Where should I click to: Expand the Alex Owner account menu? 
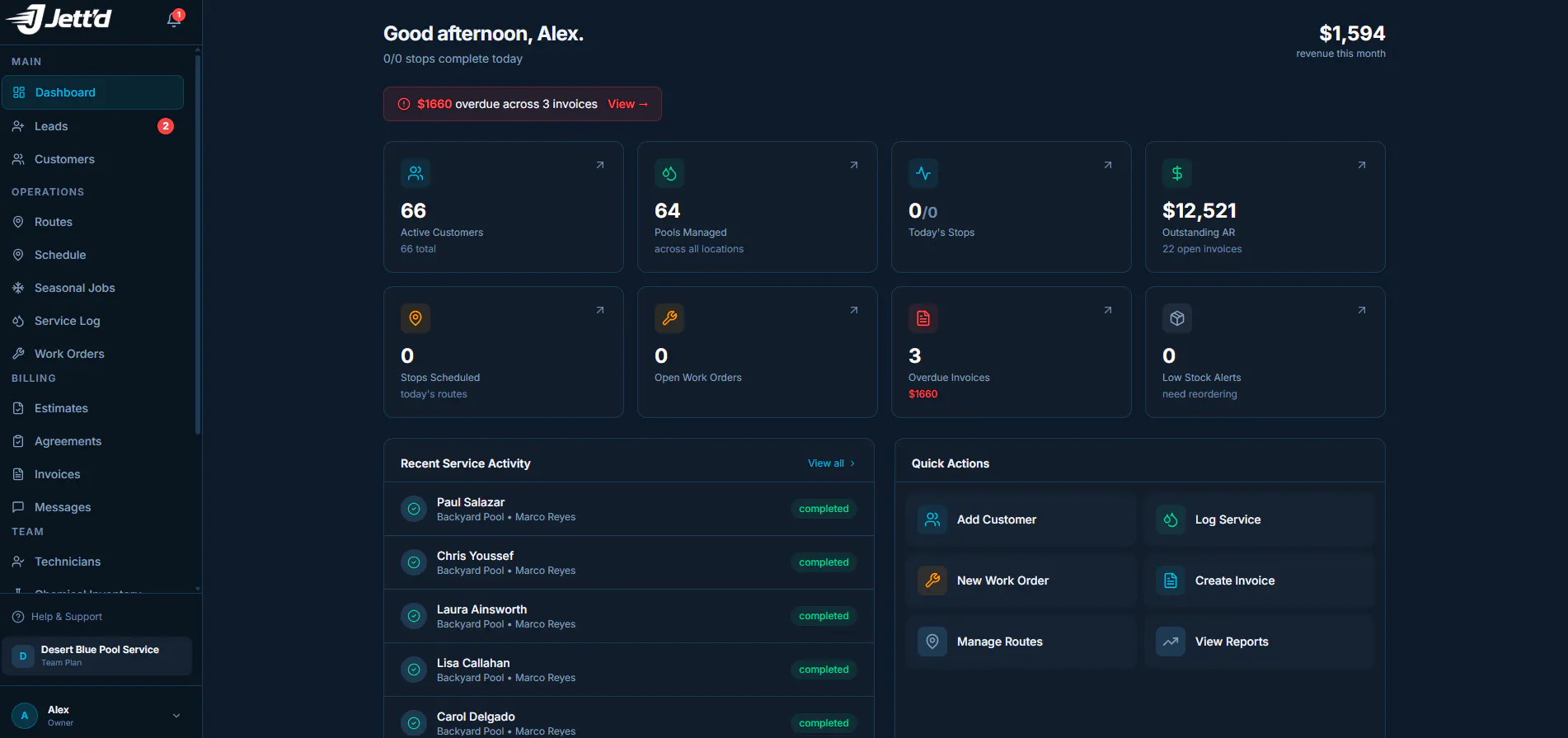click(96, 716)
